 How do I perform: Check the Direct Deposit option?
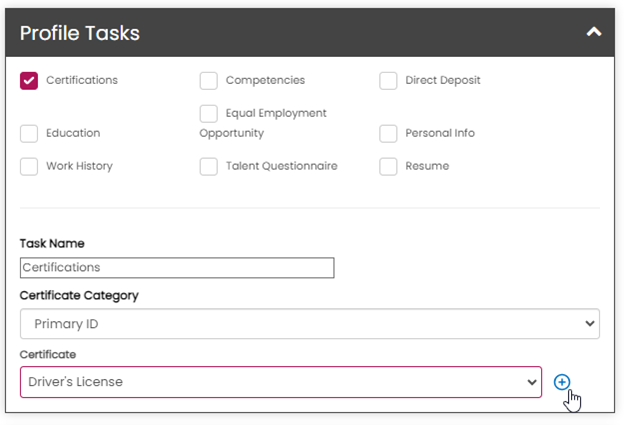pyautogui.click(x=388, y=81)
